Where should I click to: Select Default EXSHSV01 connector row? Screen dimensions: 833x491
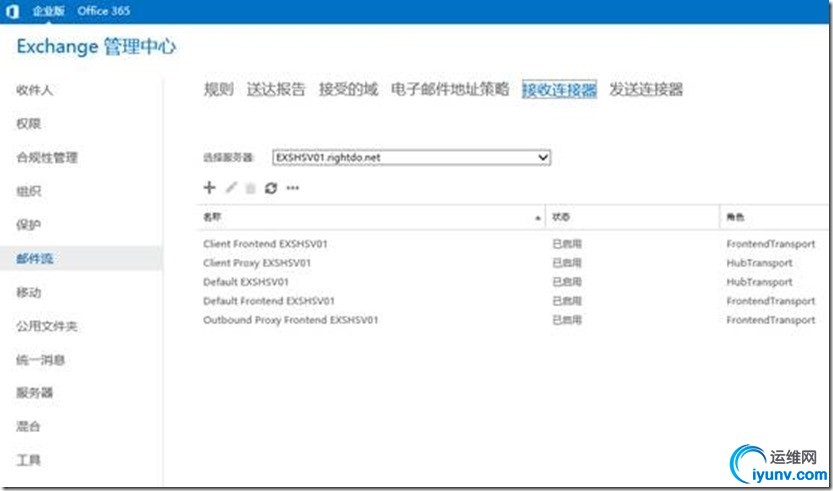[513, 282]
